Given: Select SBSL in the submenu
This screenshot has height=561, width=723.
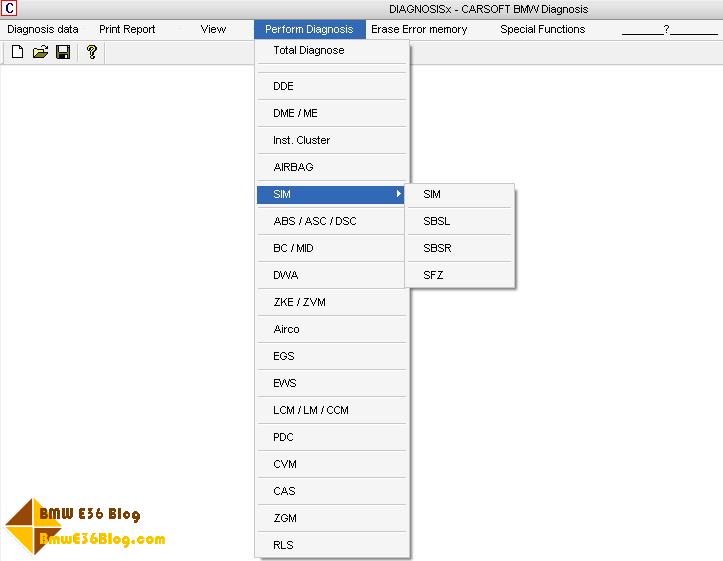Looking at the screenshot, I should [x=460, y=221].
